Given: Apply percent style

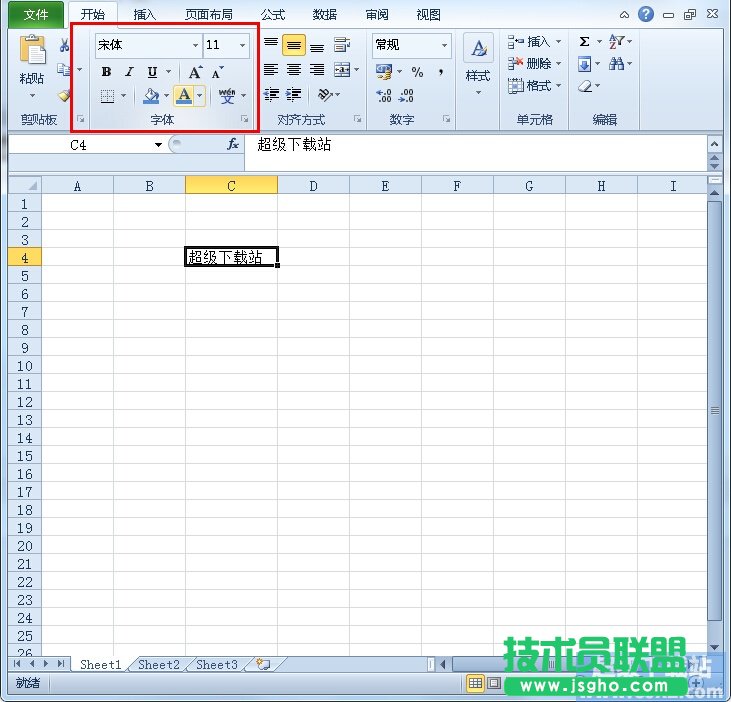Looking at the screenshot, I should pyautogui.click(x=417, y=72).
